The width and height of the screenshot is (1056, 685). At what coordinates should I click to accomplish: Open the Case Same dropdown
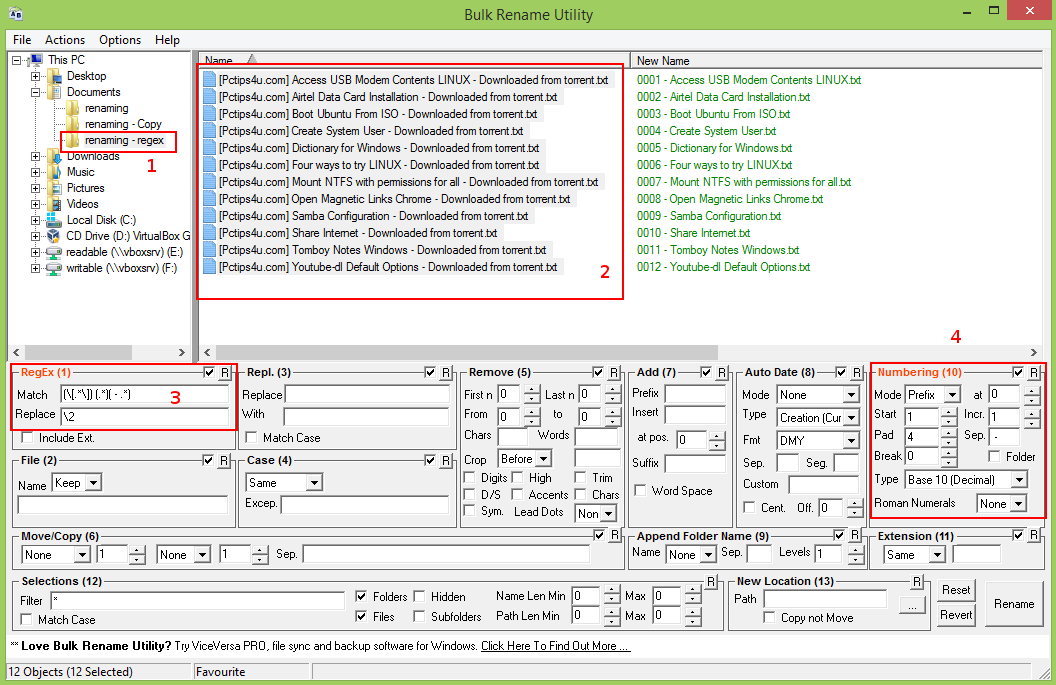tap(313, 483)
